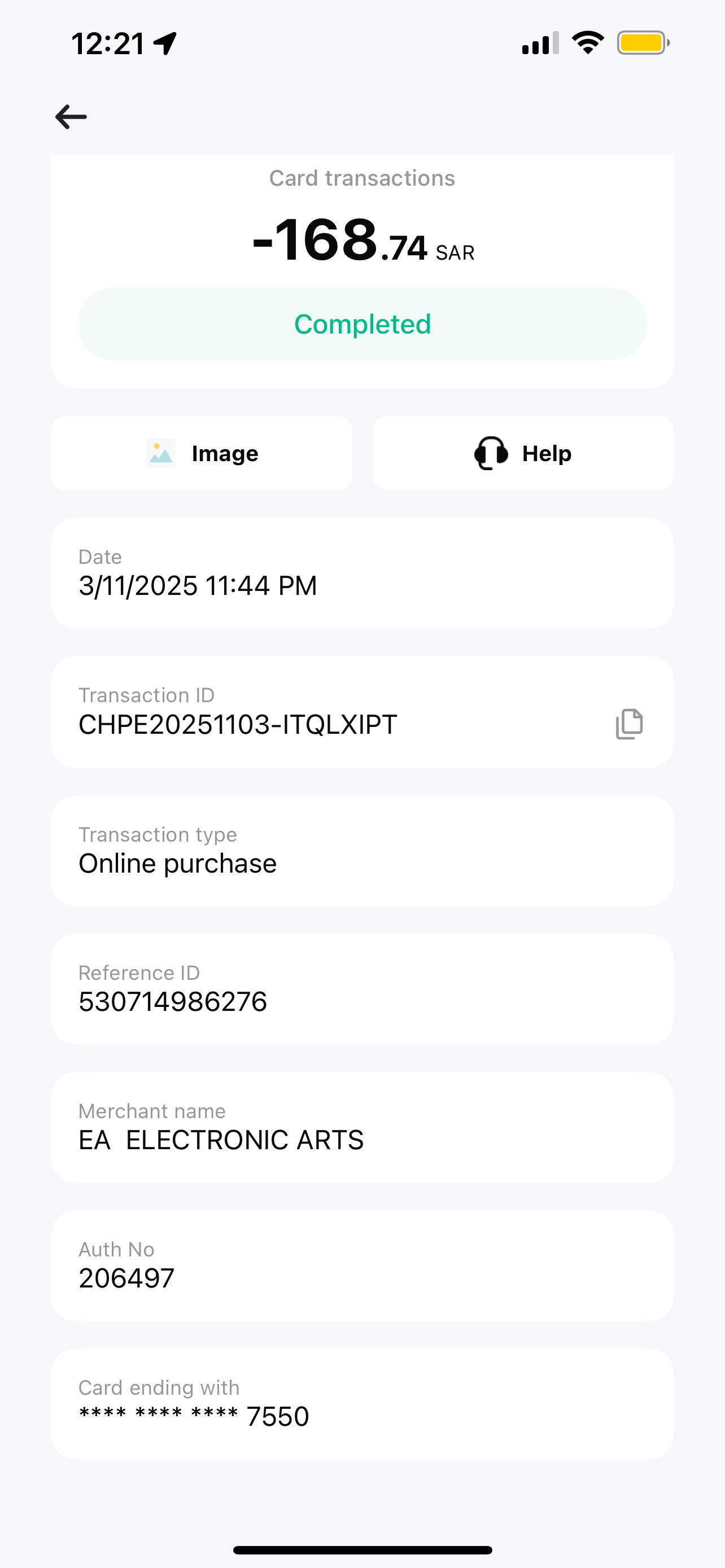Select the Auth No 206497 row

pyautogui.click(x=362, y=1265)
